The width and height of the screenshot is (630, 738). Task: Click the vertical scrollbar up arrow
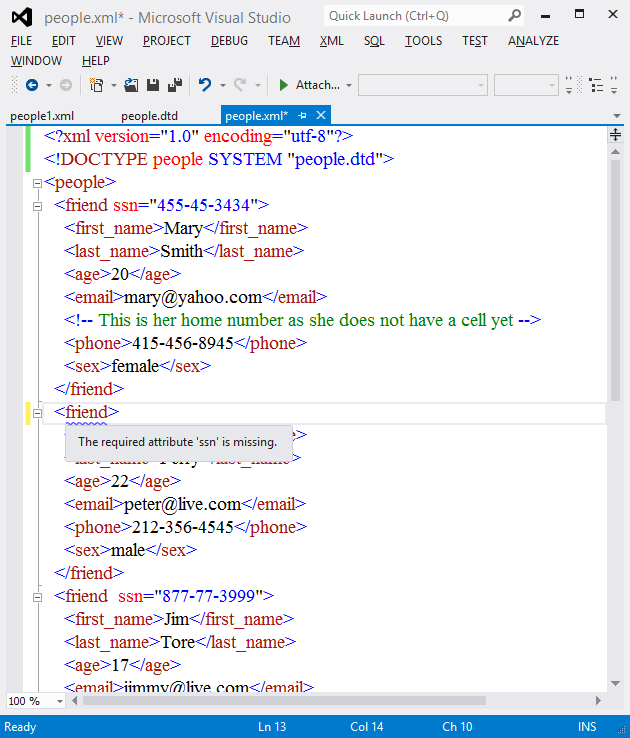pos(615,152)
